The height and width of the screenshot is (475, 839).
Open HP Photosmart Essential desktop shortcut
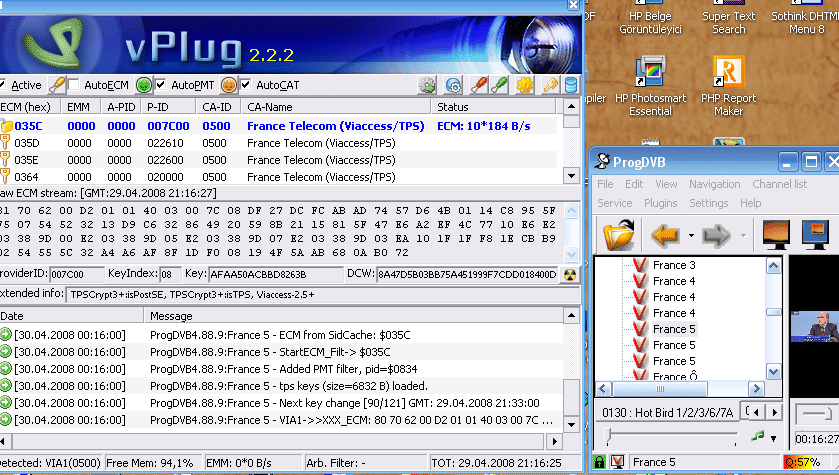point(650,86)
